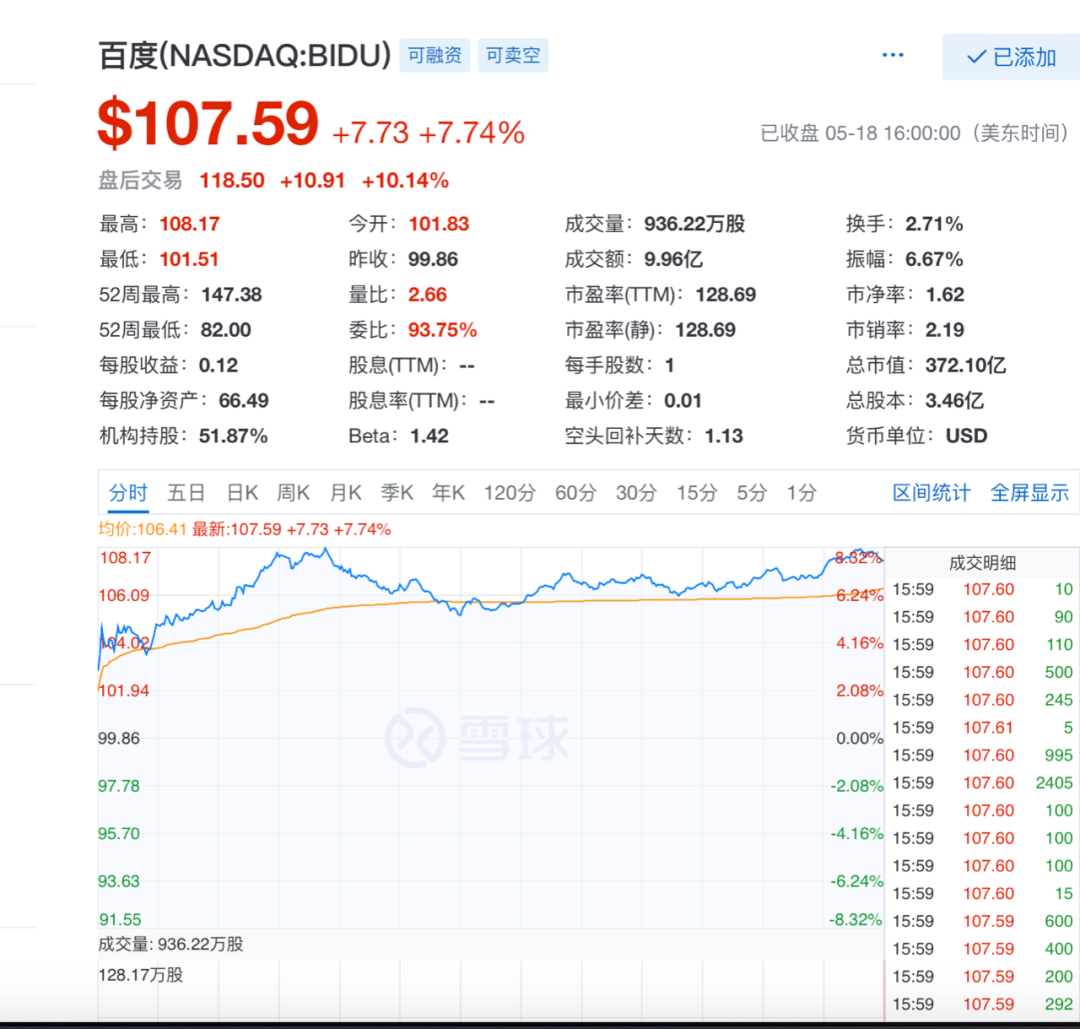This screenshot has width=1080, height=1029.
Task: Click the 52周最低 value 82.00
Action: point(226,330)
